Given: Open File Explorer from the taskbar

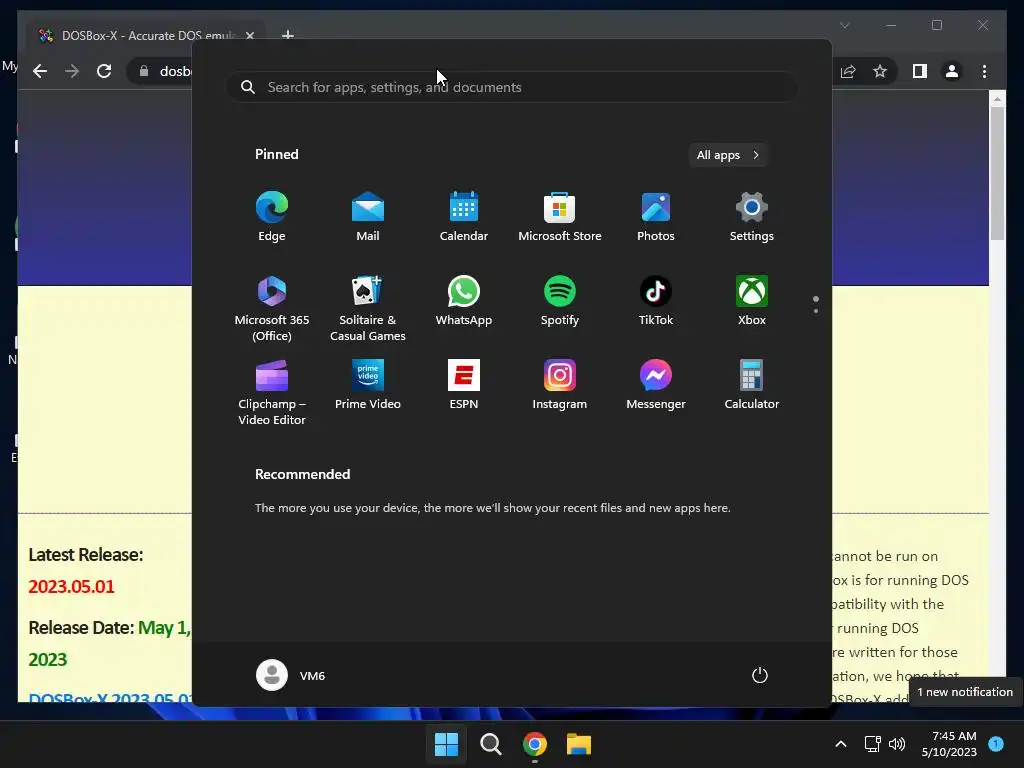Looking at the screenshot, I should click(x=579, y=744).
